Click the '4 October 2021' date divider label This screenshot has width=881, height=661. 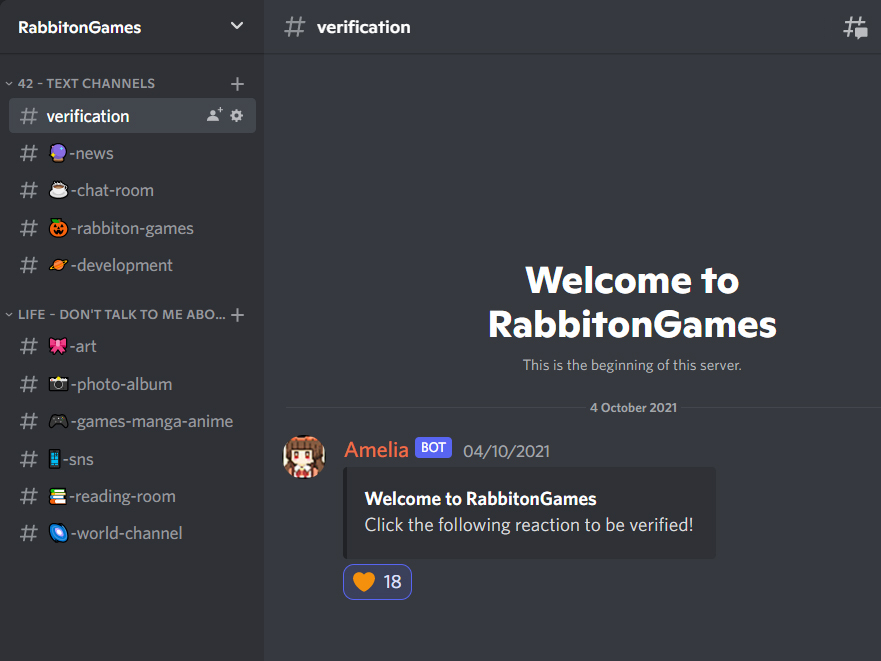633,408
